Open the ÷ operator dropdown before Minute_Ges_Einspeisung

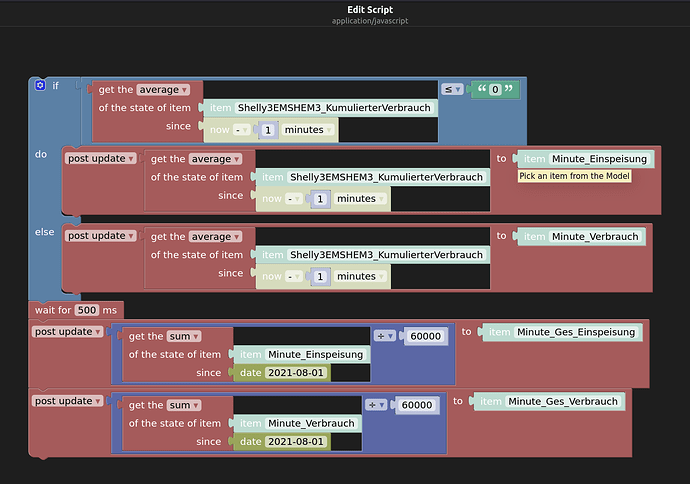(x=386, y=336)
